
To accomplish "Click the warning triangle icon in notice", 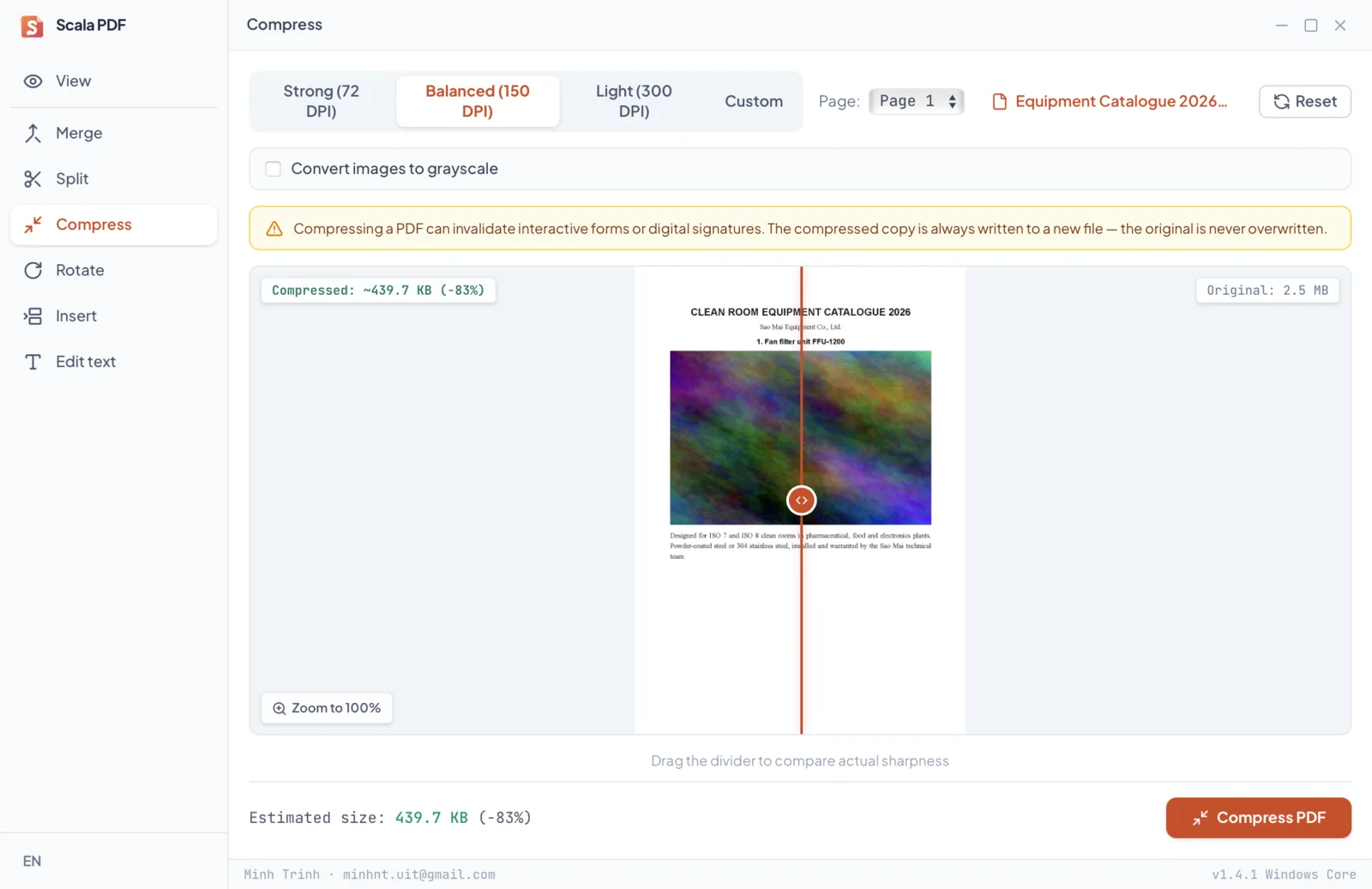I will pyautogui.click(x=274, y=229).
